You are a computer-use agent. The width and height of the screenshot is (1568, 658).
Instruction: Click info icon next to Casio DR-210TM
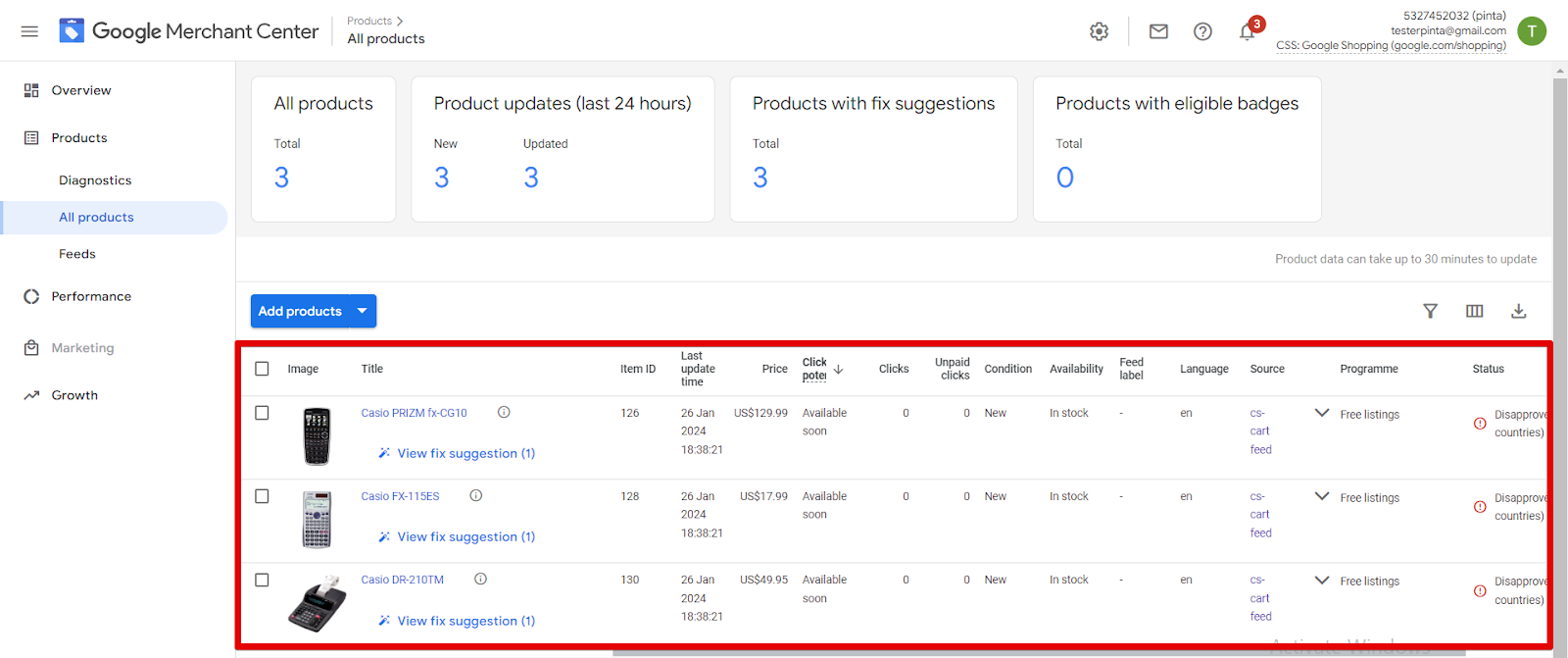tap(480, 579)
